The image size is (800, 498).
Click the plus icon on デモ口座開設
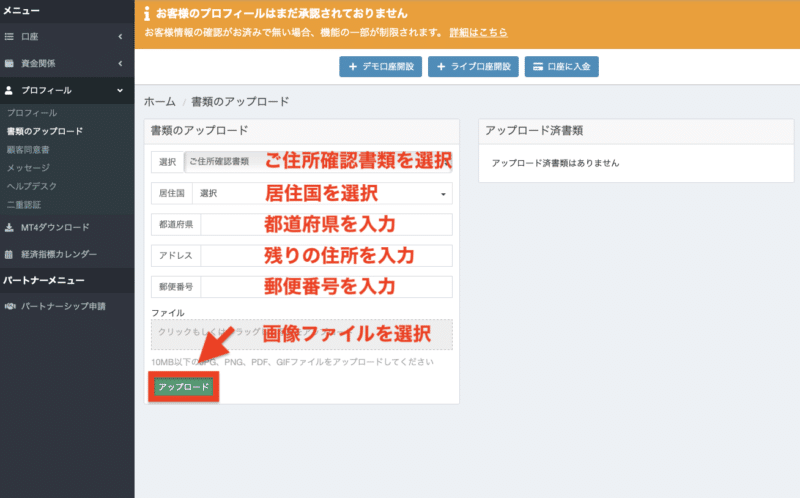click(x=353, y=67)
